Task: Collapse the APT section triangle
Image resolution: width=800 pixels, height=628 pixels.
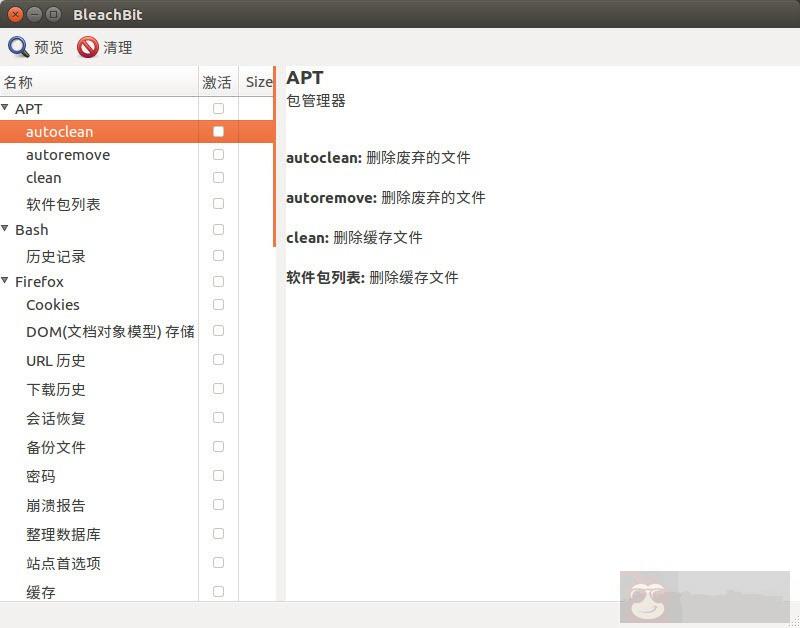Action: tap(9, 108)
